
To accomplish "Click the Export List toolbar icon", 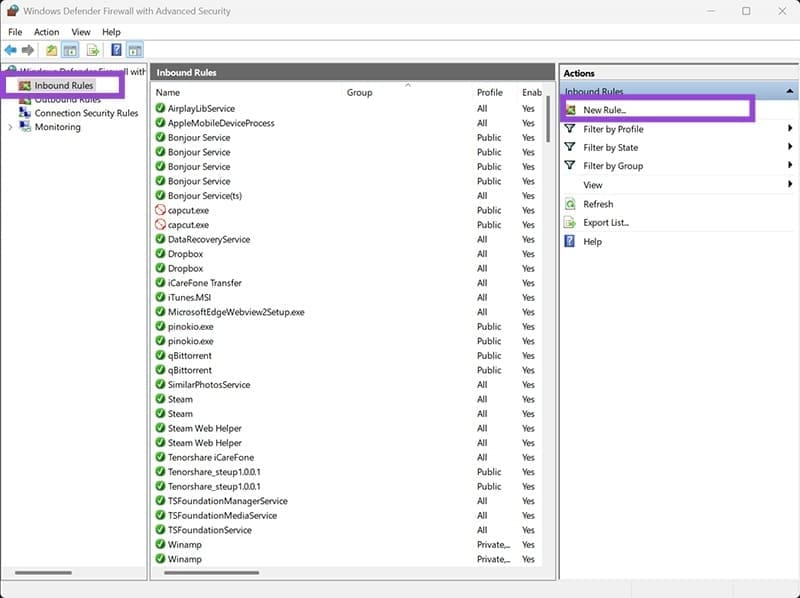I will coord(92,50).
